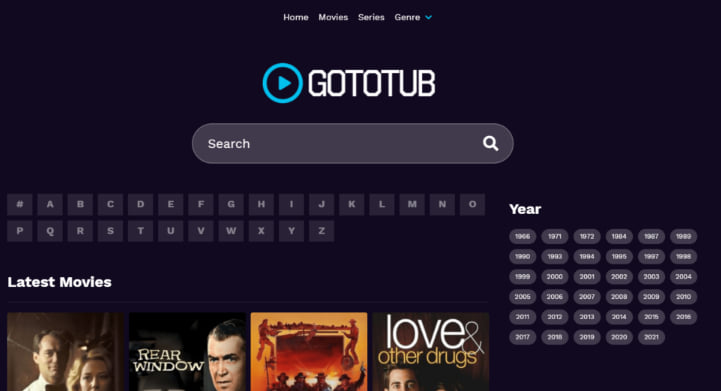Expand the Genre dropdown chevron

point(429,17)
